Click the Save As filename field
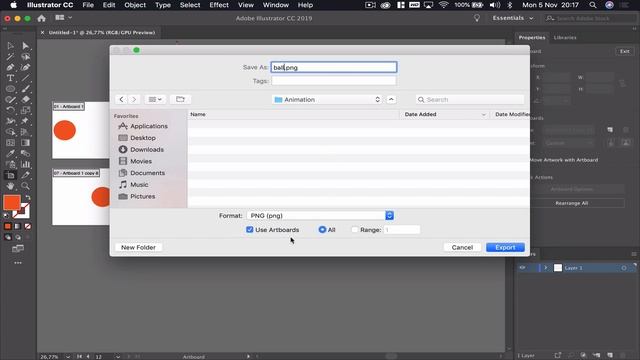The width and height of the screenshot is (640, 360). point(334,67)
